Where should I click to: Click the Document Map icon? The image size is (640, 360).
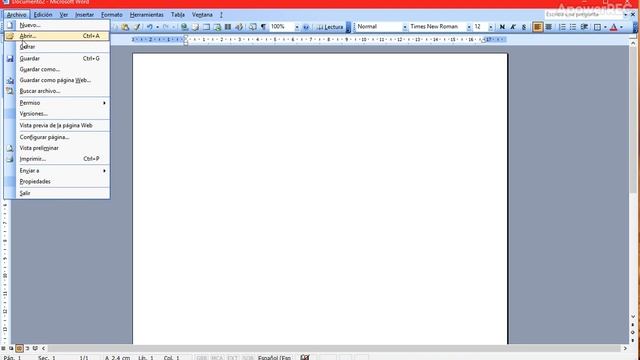point(253,27)
